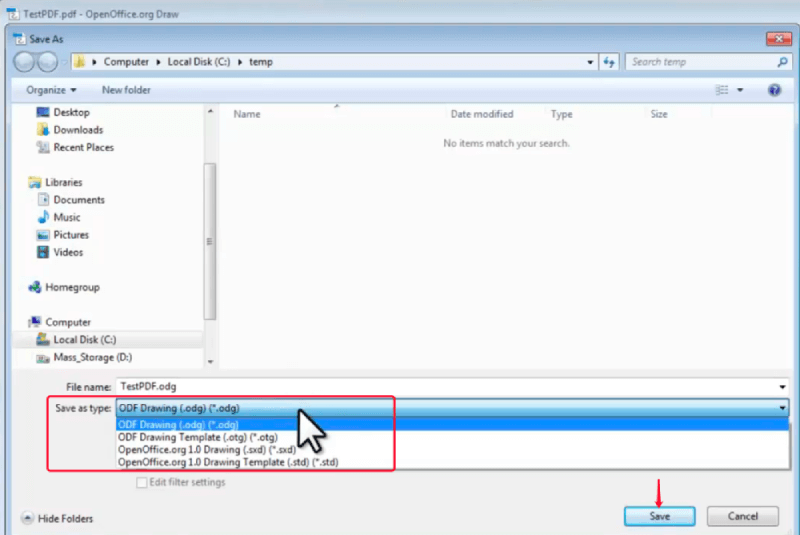
Task: Expand the Save as type dropdown arrow
Action: click(782, 408)
